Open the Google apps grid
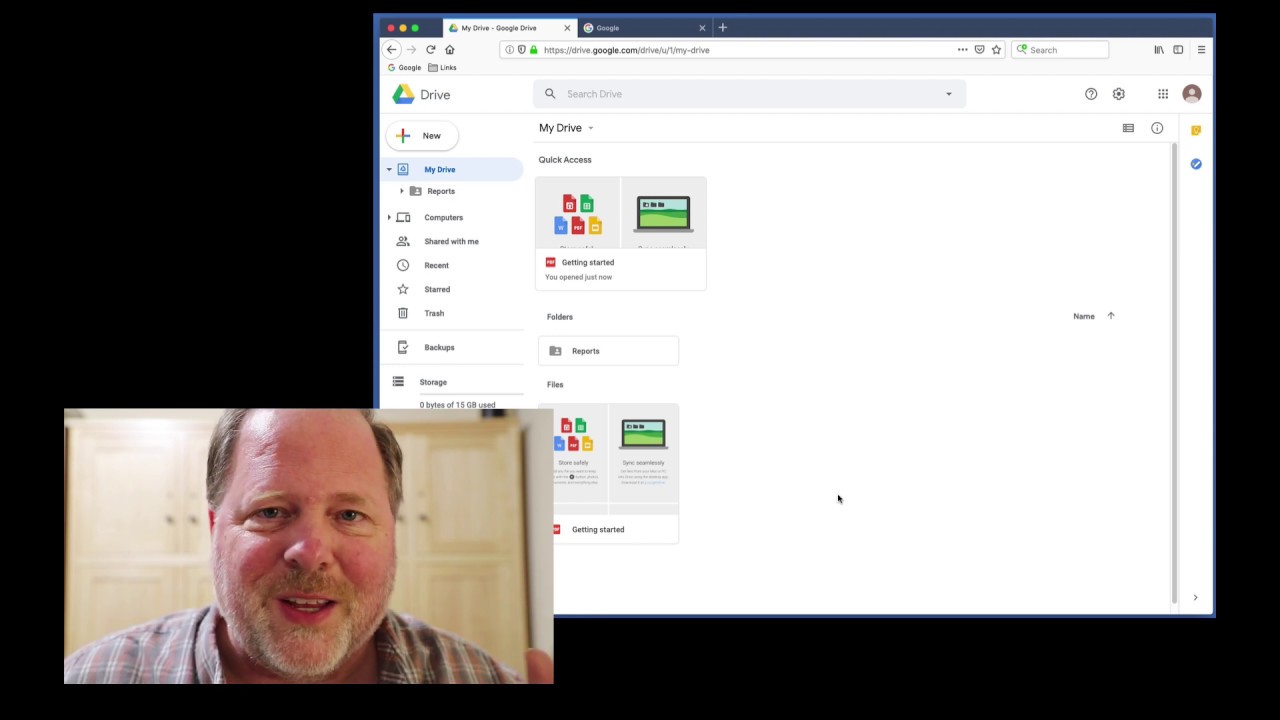Viewport: 1280px width, 720px height. click(x=1163, y=94)
